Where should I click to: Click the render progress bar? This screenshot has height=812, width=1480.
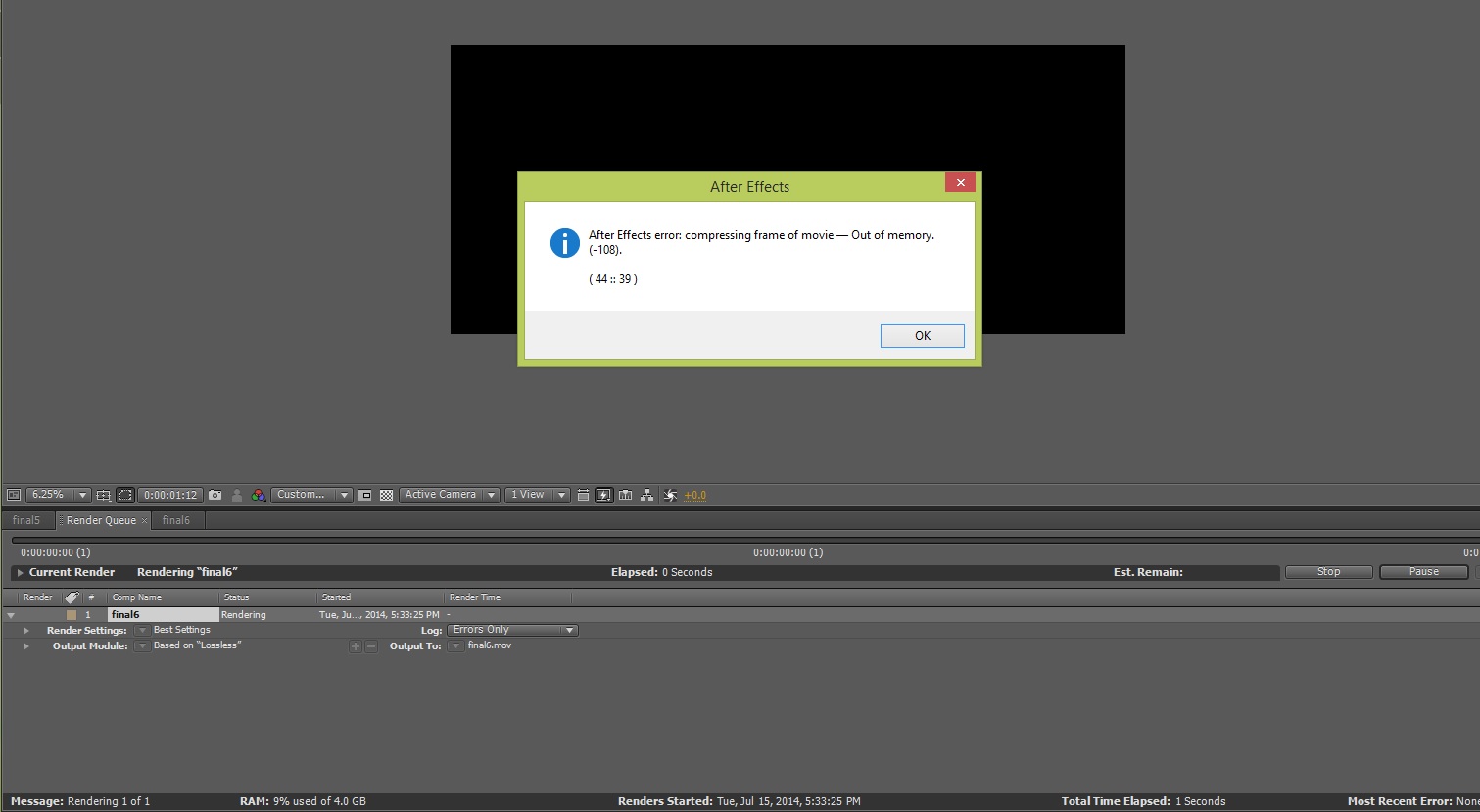coord(744,540)
